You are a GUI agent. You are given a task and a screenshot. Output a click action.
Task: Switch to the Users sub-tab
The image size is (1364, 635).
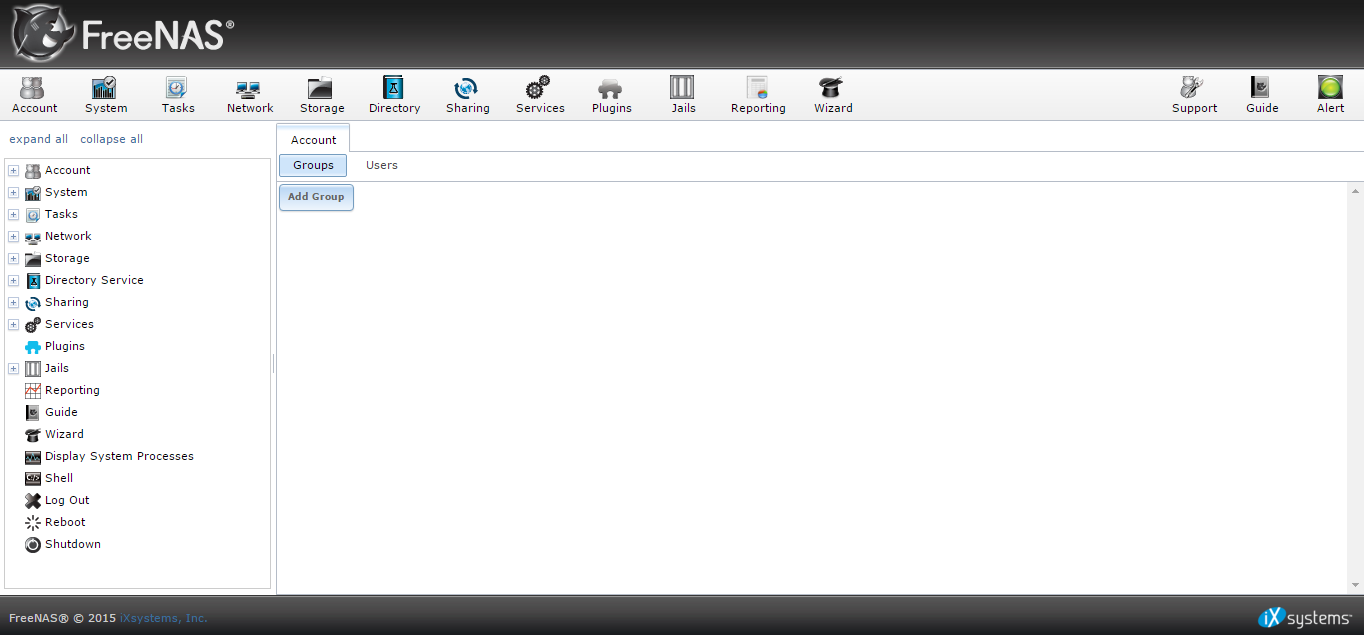pyautogui.click(x=382, y=165)
